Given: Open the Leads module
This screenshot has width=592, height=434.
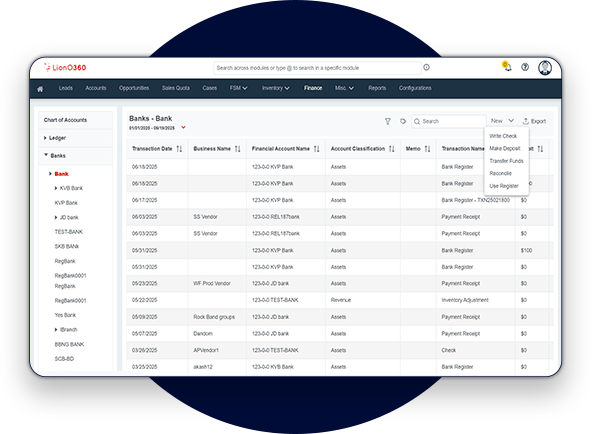Looking at the screenshot, I should click(x=65, y=88).
